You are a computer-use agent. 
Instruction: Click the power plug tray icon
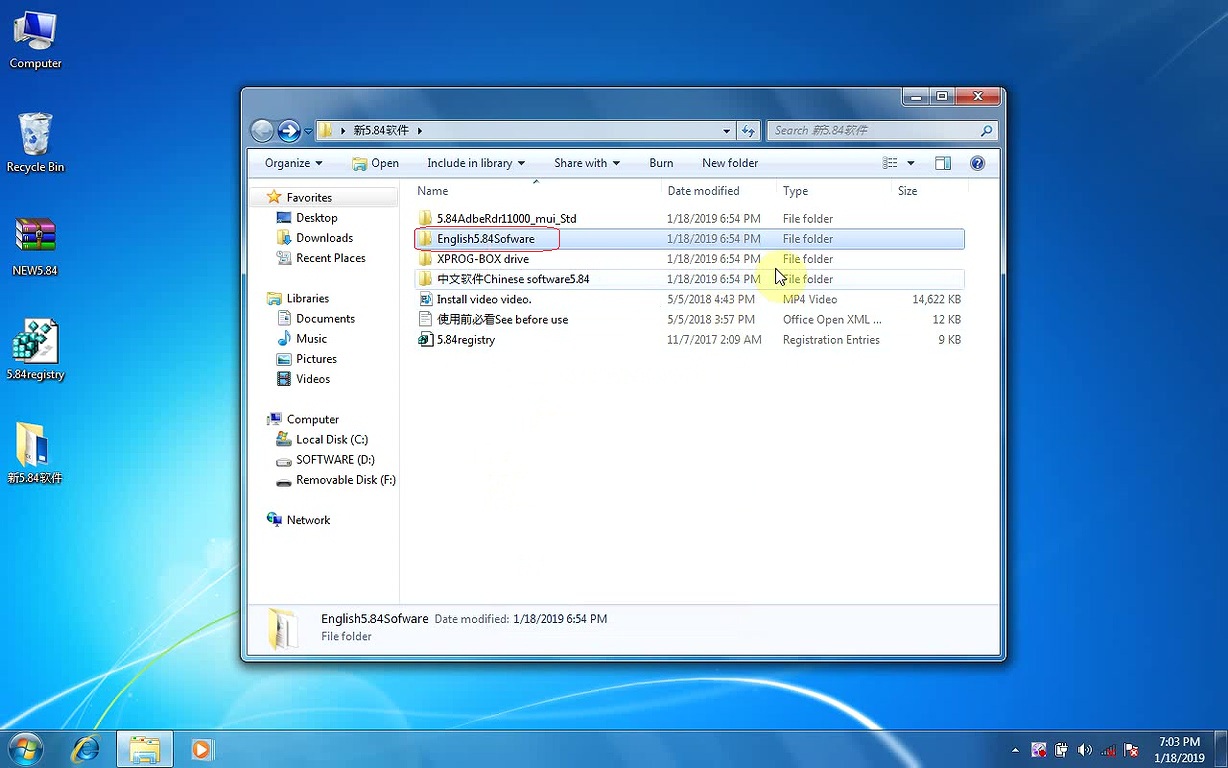1061,750
